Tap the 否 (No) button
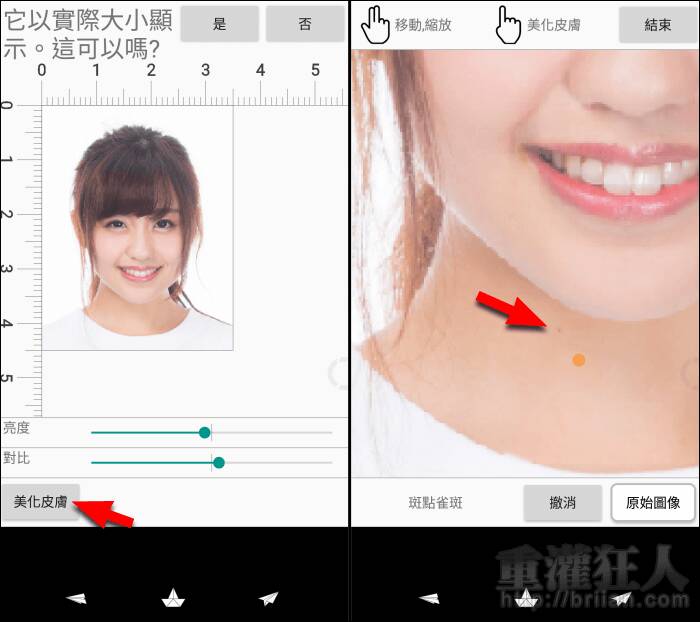Screen dimensions: 700x622 [305, 24]
